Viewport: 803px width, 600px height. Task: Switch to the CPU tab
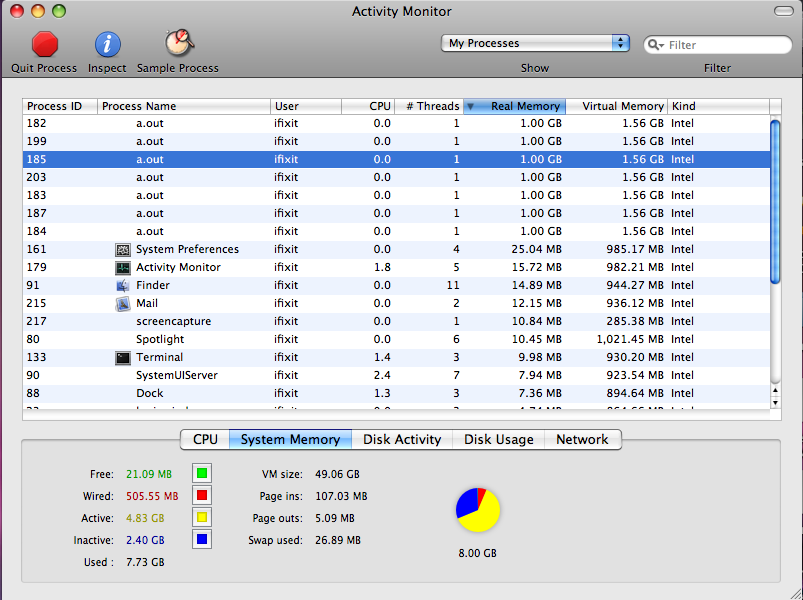pos(205,439)
